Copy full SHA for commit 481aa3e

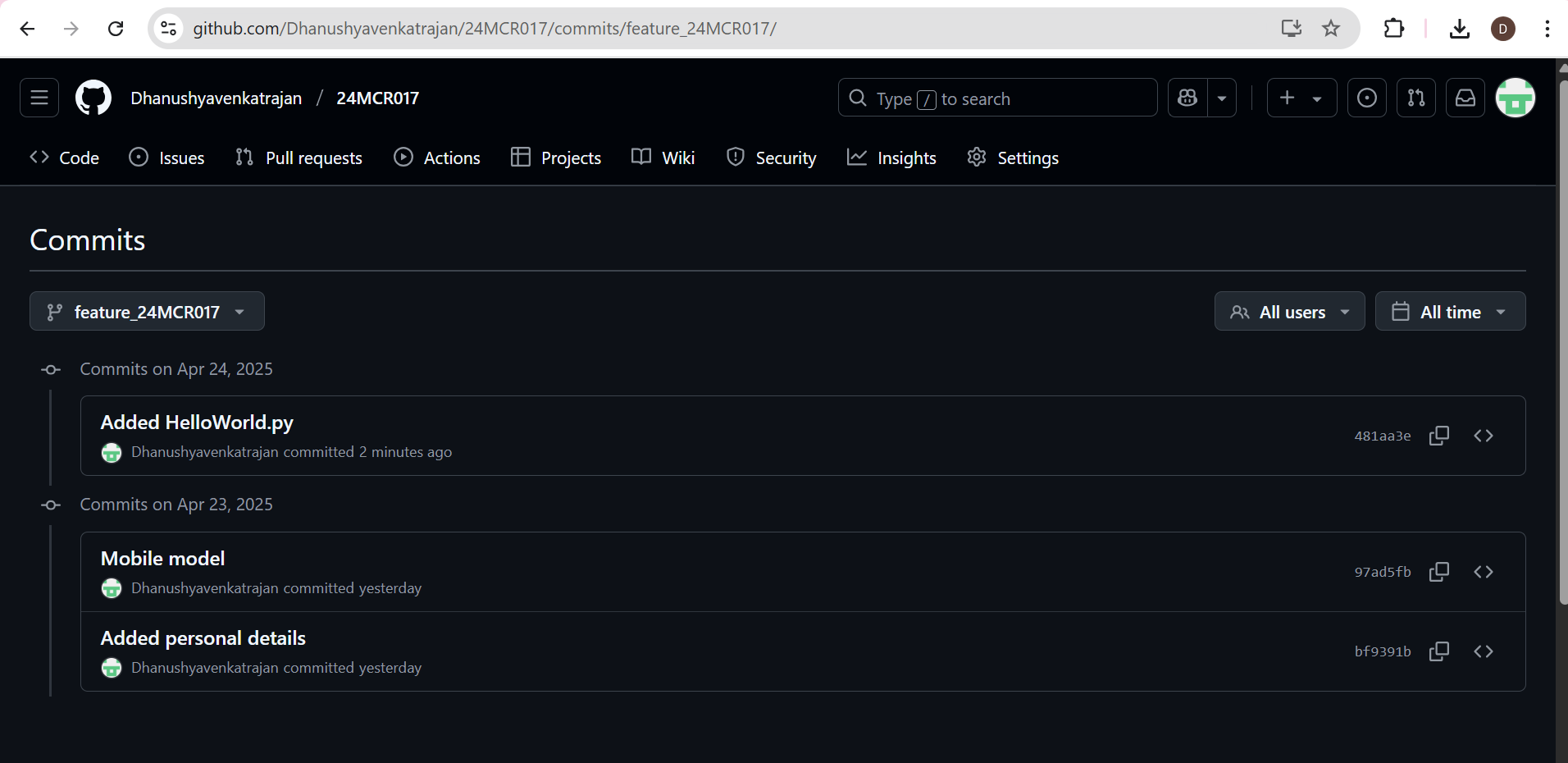[1439, 436]
